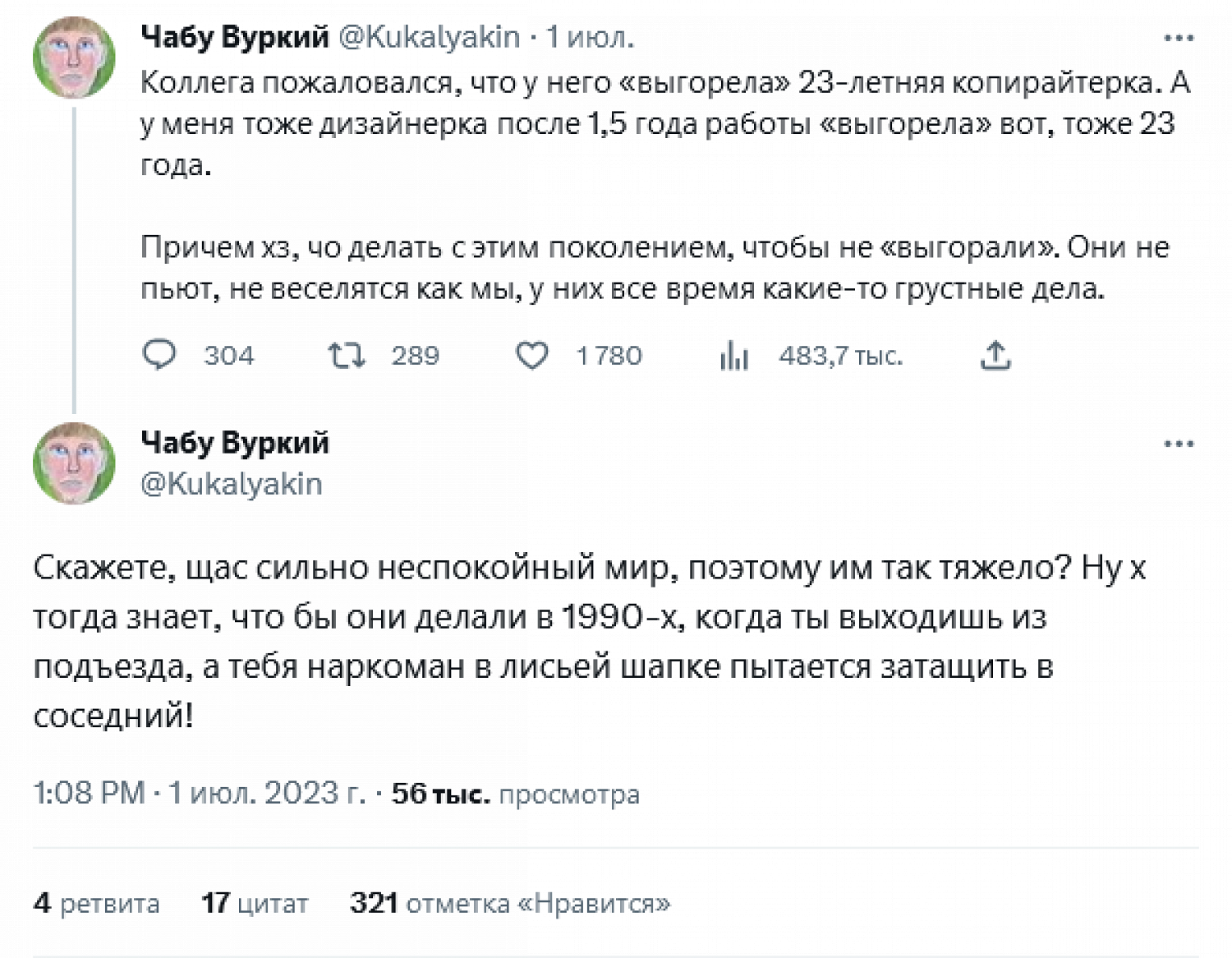Screen dimensions: 1232x958
Task: Open the top tweet's profile avatar
Action: (x=74, y=58)
